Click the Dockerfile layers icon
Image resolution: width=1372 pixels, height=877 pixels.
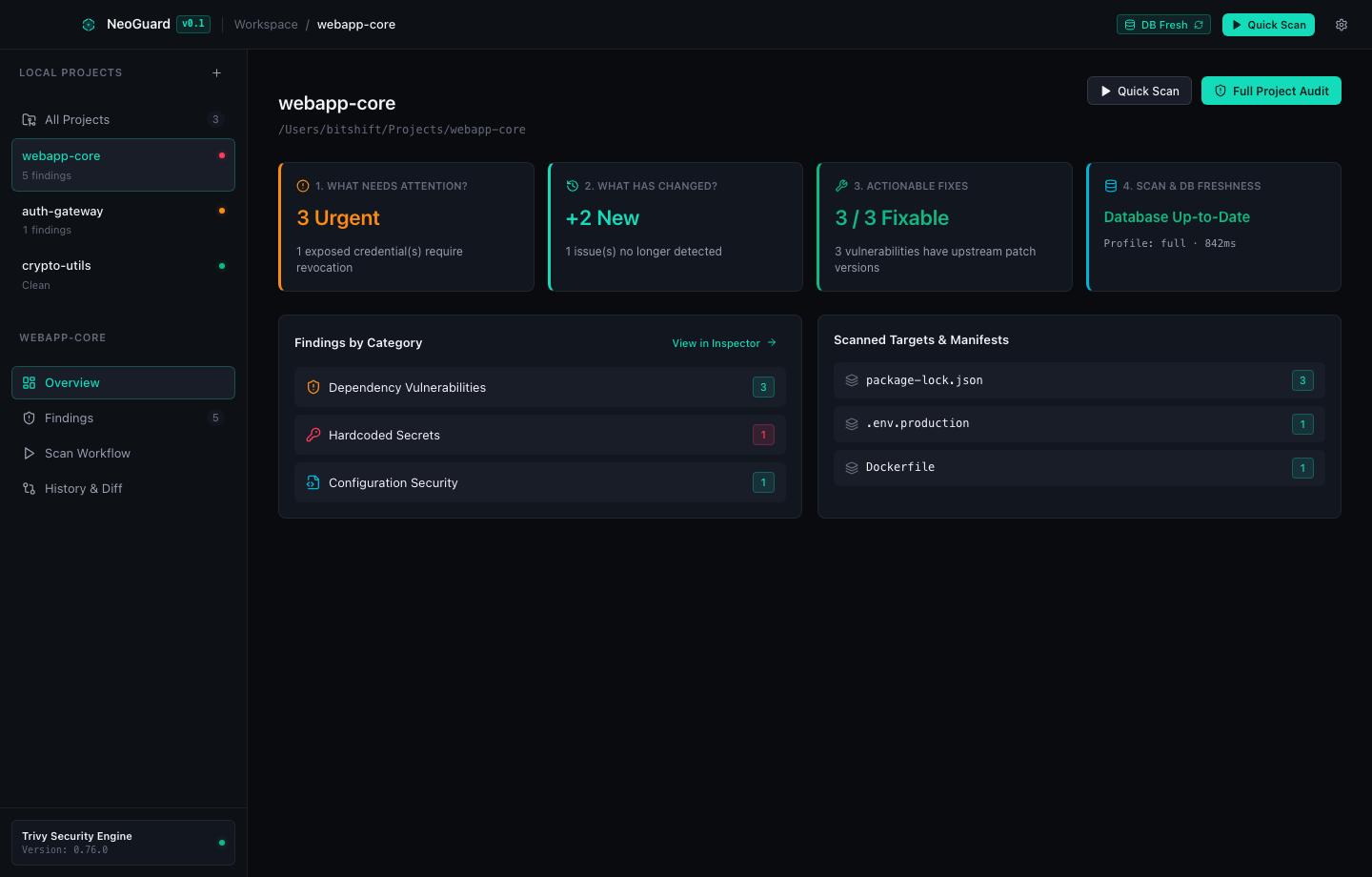(x=852, y=468)
